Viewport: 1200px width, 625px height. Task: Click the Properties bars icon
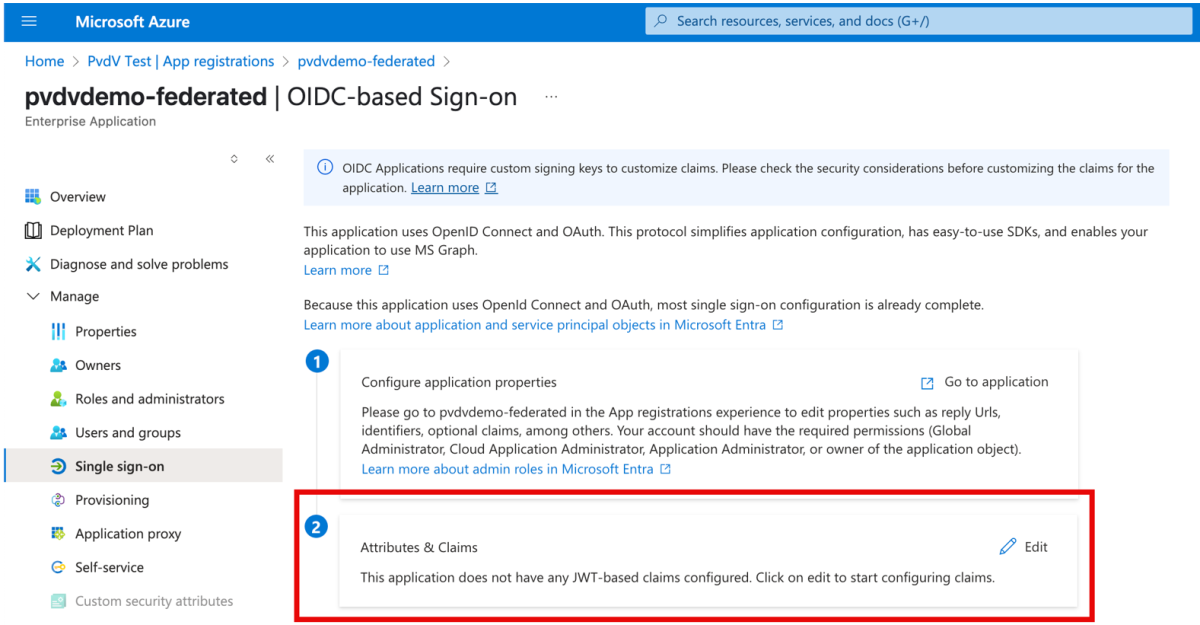[58, 332]
